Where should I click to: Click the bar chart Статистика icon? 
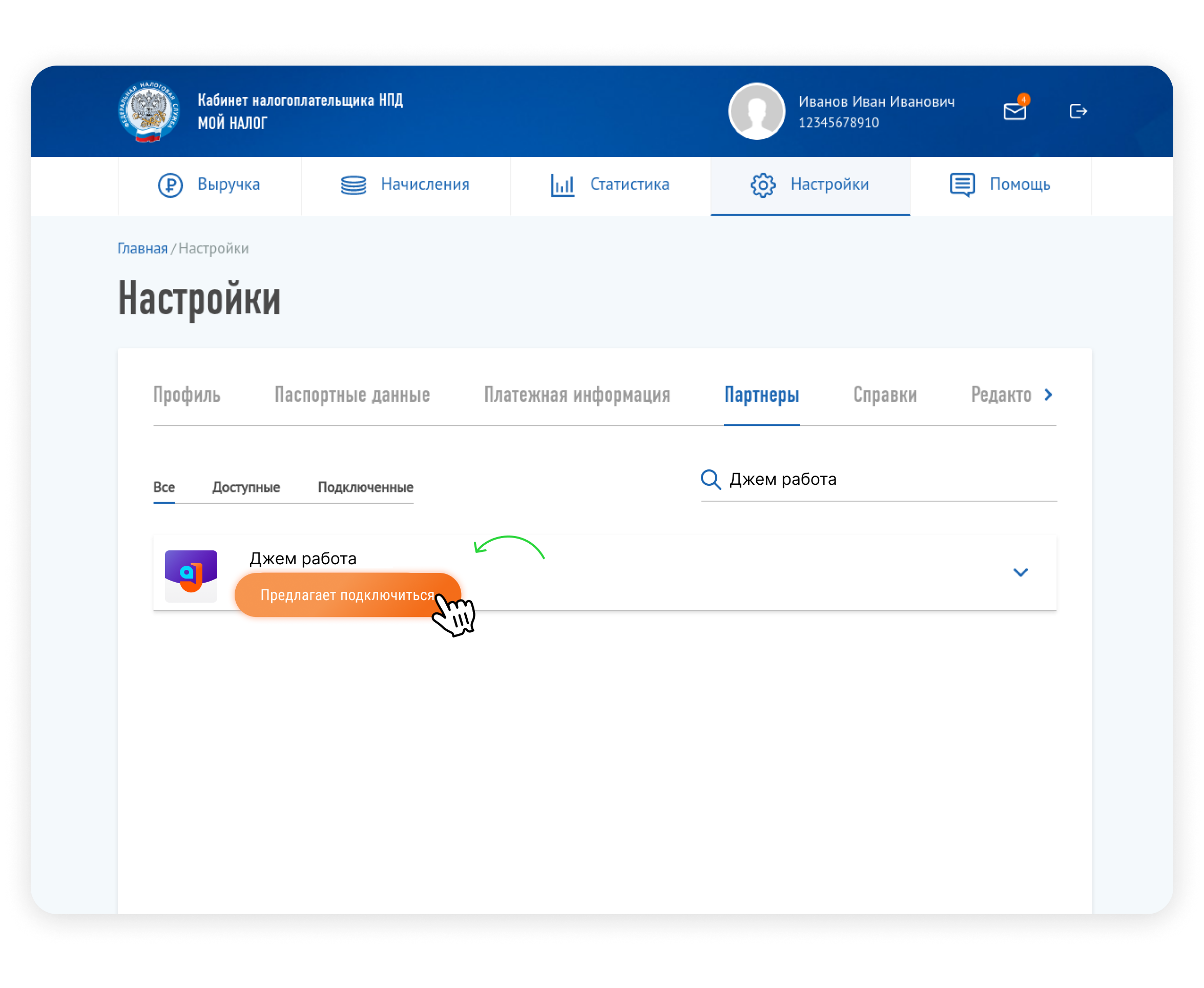pos(562,185)
